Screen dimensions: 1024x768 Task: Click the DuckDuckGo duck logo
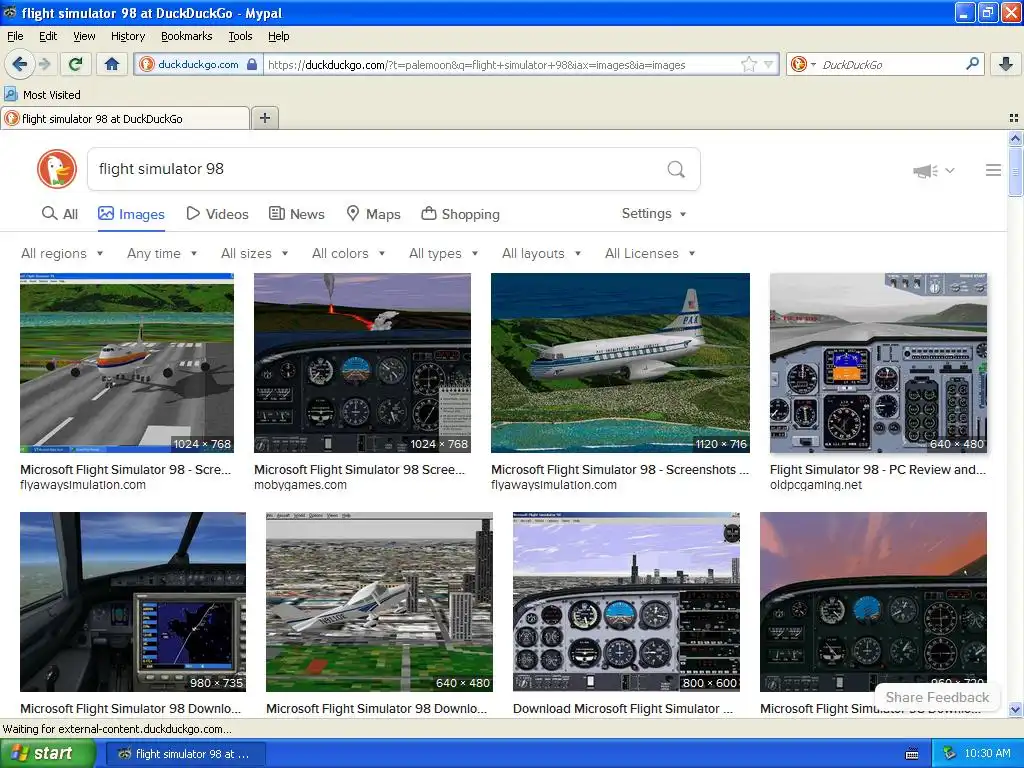coord(57,169)
